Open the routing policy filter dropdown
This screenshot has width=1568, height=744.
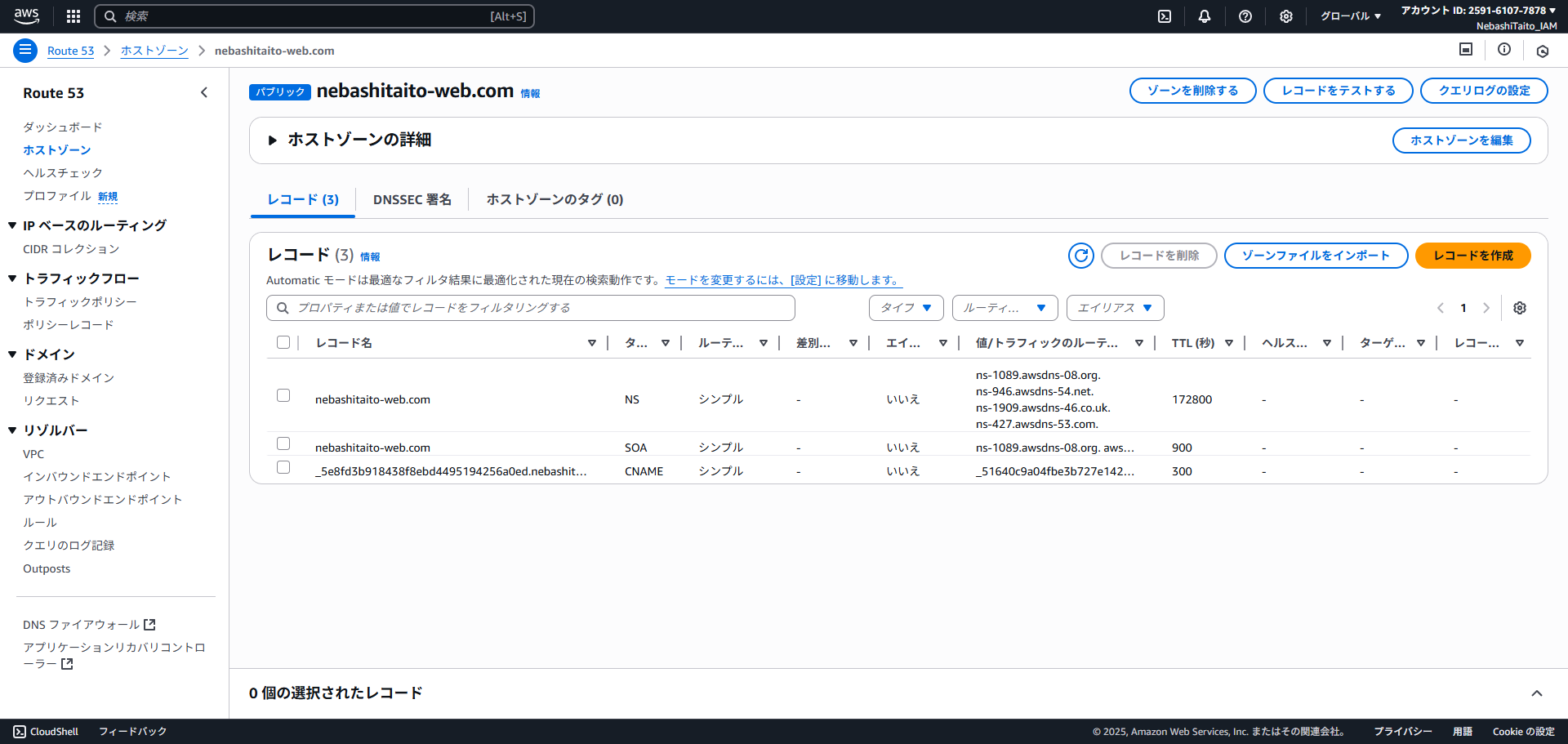tap(1005, 308)
